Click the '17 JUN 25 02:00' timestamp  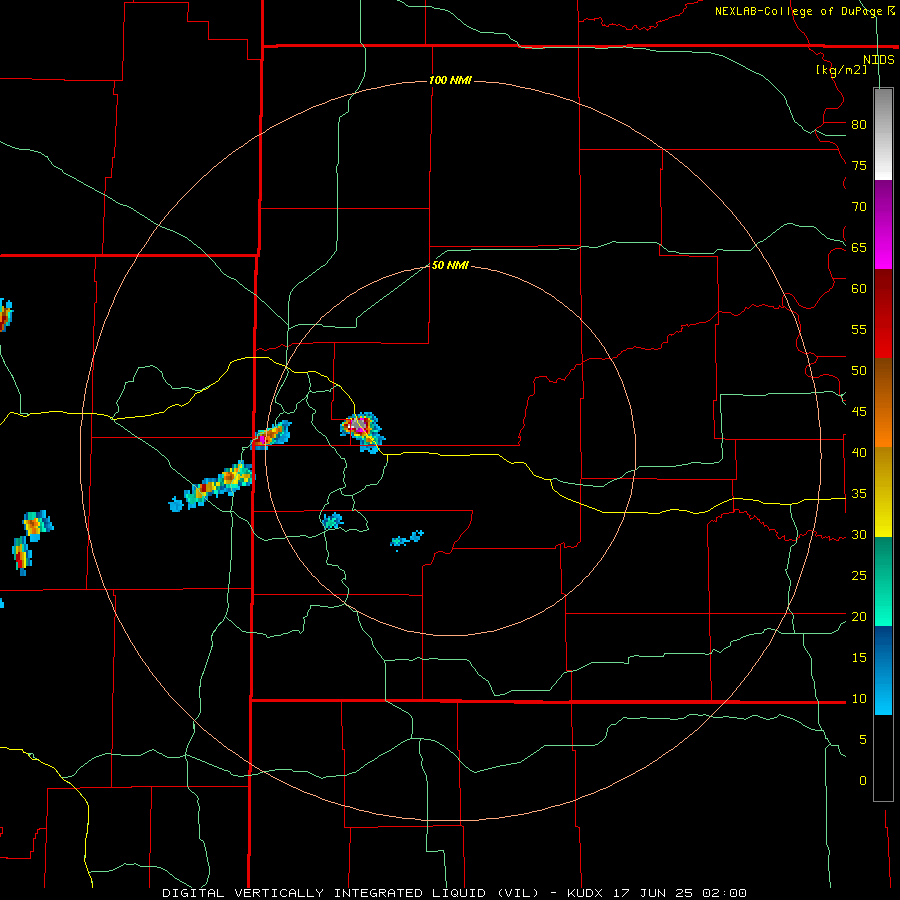(x=681, y=893)
